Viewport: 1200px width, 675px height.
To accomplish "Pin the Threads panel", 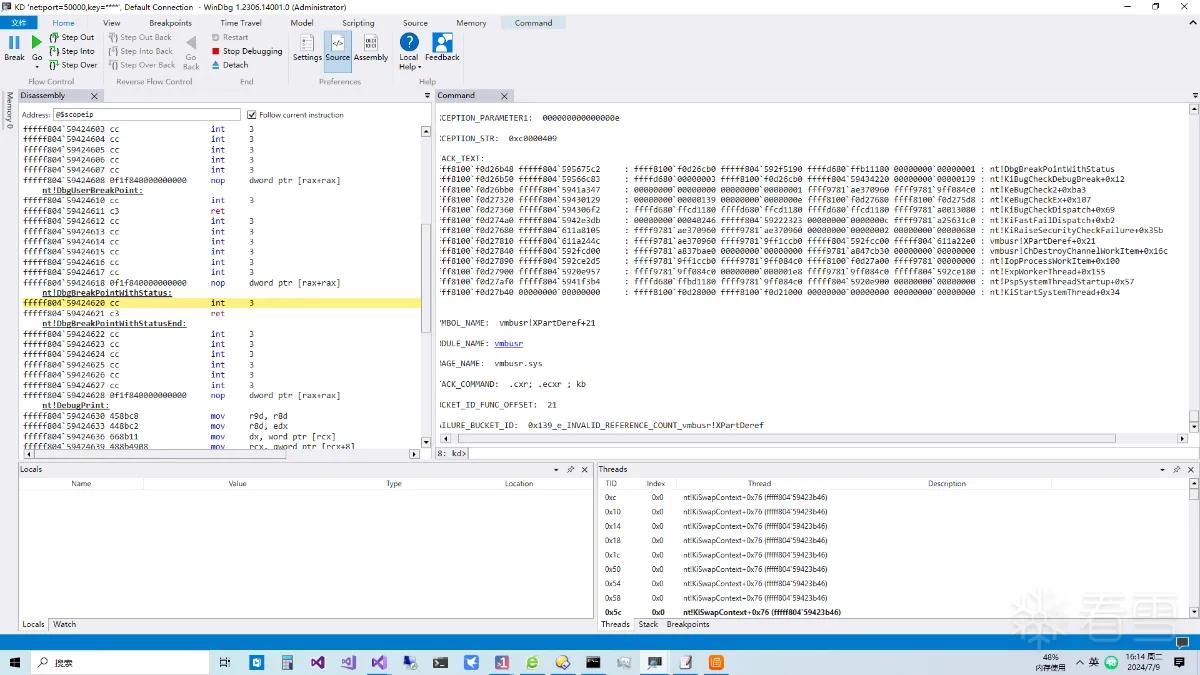I will tap(1177, 469).
